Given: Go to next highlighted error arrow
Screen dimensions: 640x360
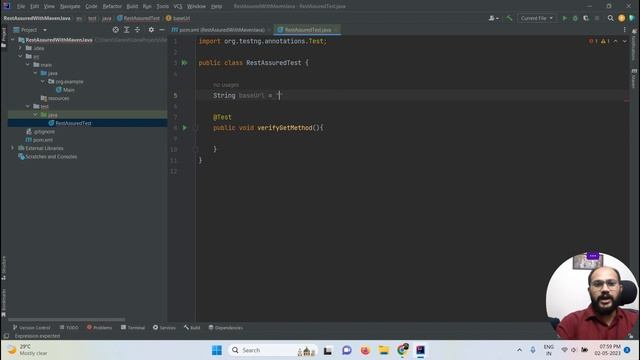Looking at the screenshot, I should coord(624,41).
